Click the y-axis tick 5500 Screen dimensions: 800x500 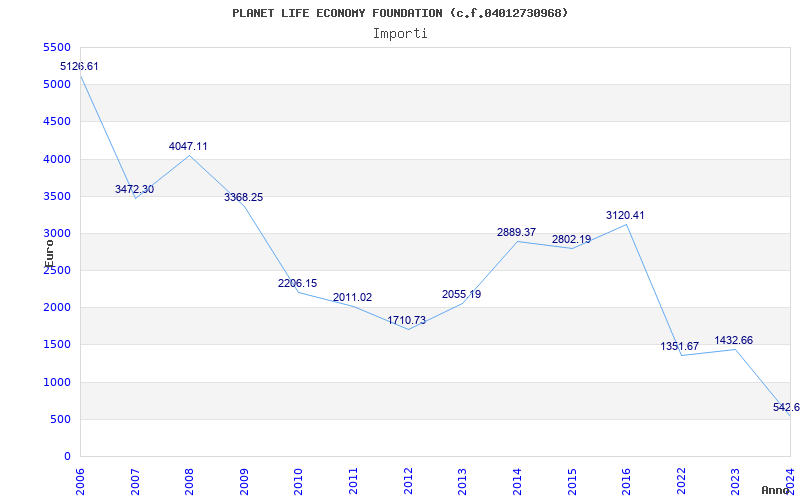click(x=57, y=47)
